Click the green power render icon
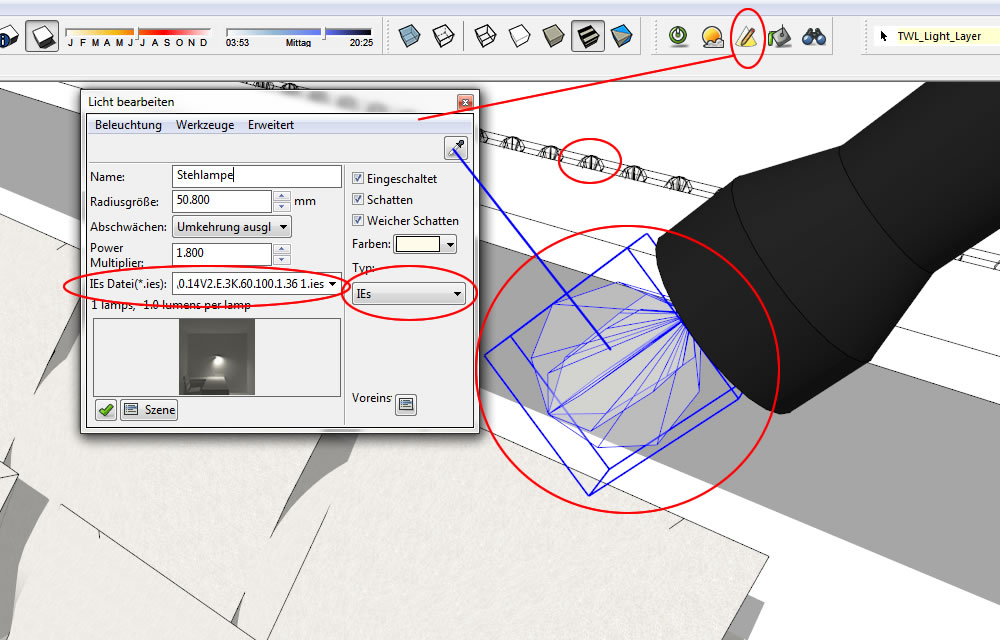 (679, 37)
